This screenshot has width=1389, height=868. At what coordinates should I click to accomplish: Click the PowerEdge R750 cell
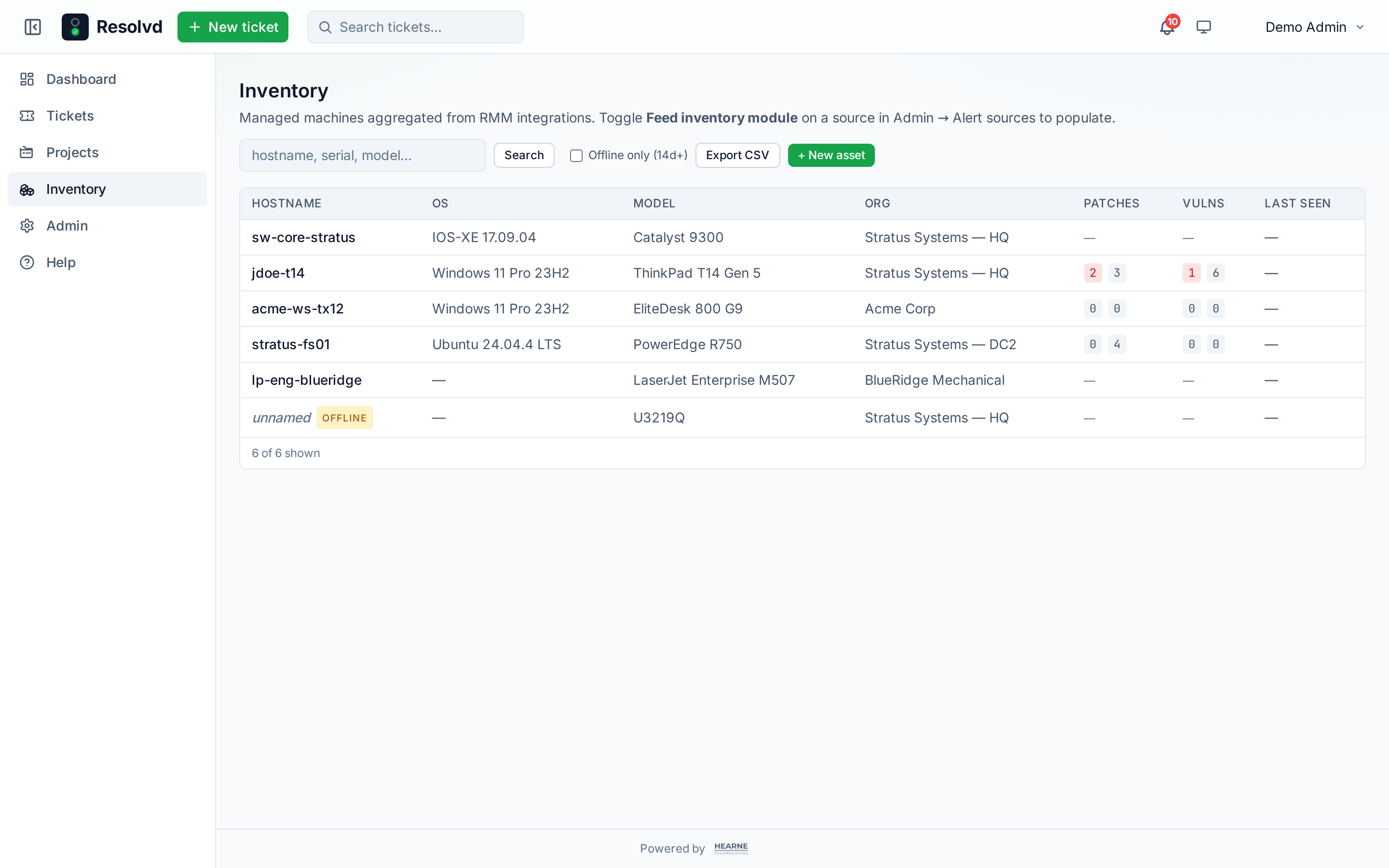pos(688,344)
